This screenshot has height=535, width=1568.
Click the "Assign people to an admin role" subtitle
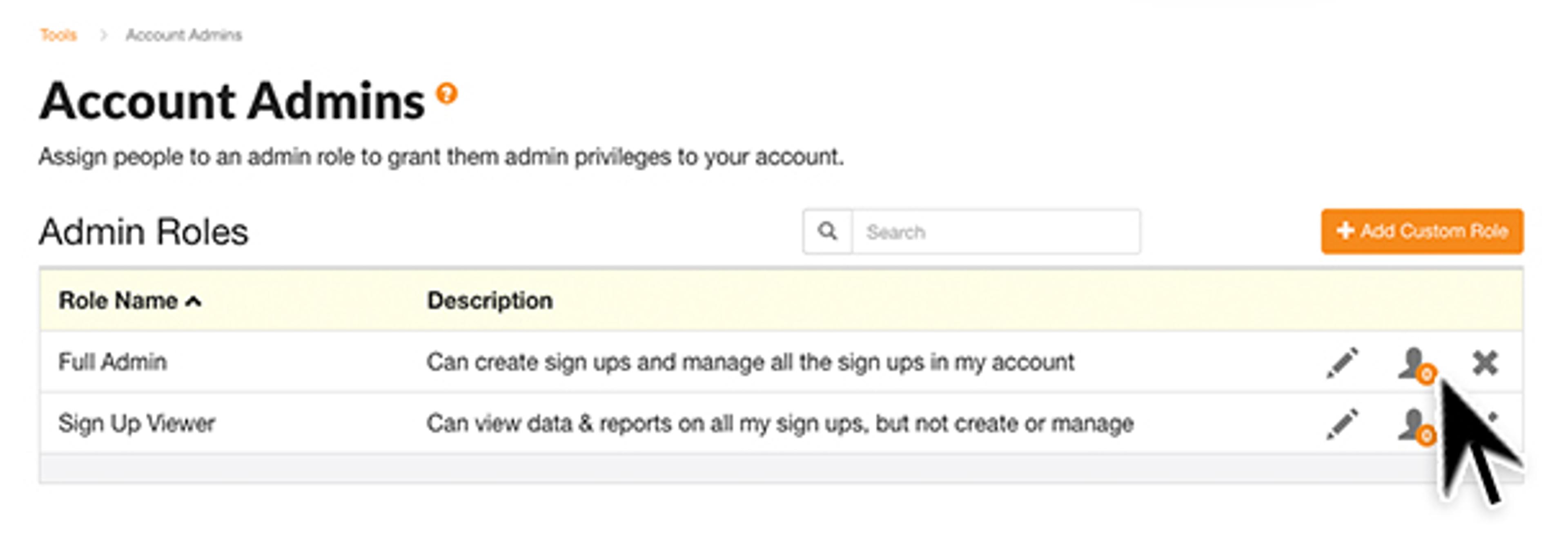click(x=441, y=157)
